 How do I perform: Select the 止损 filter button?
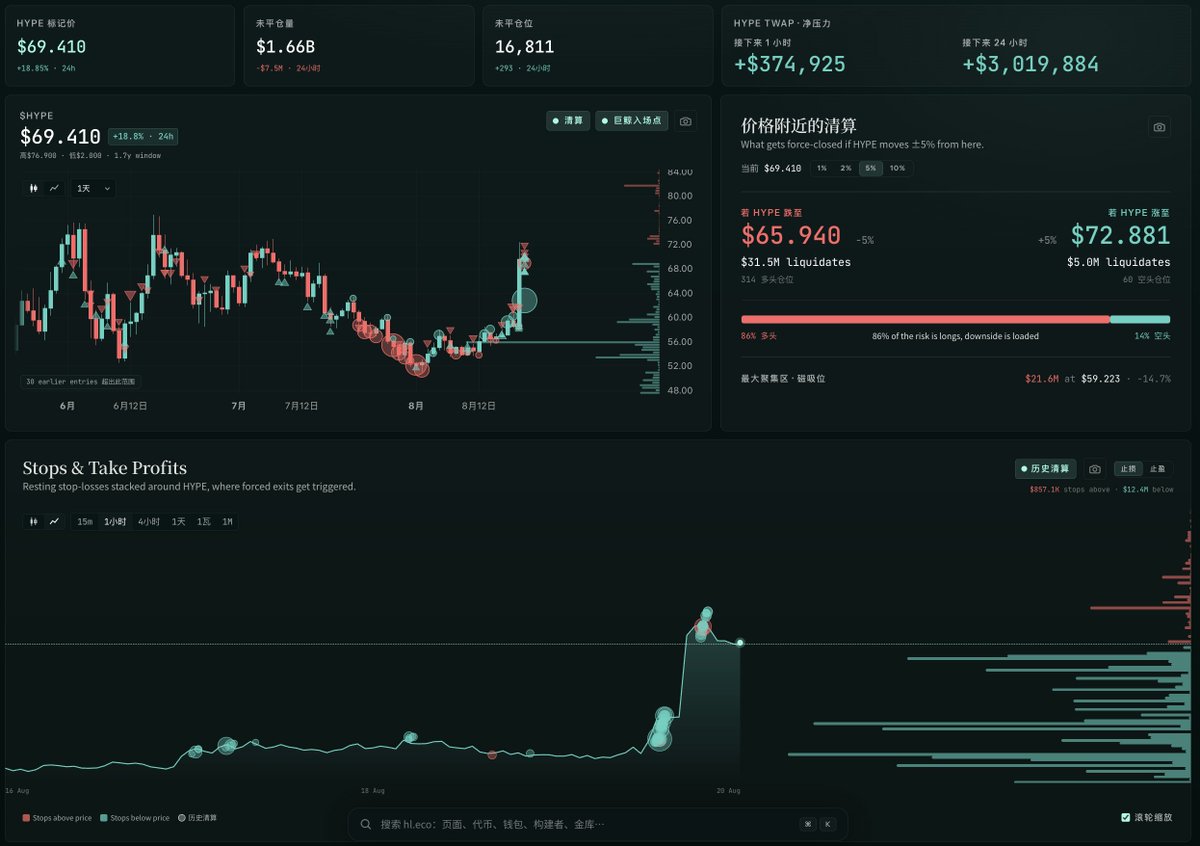[x=1127, y=469]
